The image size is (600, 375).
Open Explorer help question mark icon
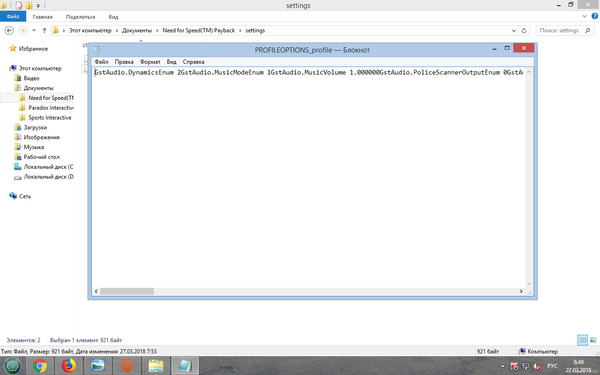point(595,16)
